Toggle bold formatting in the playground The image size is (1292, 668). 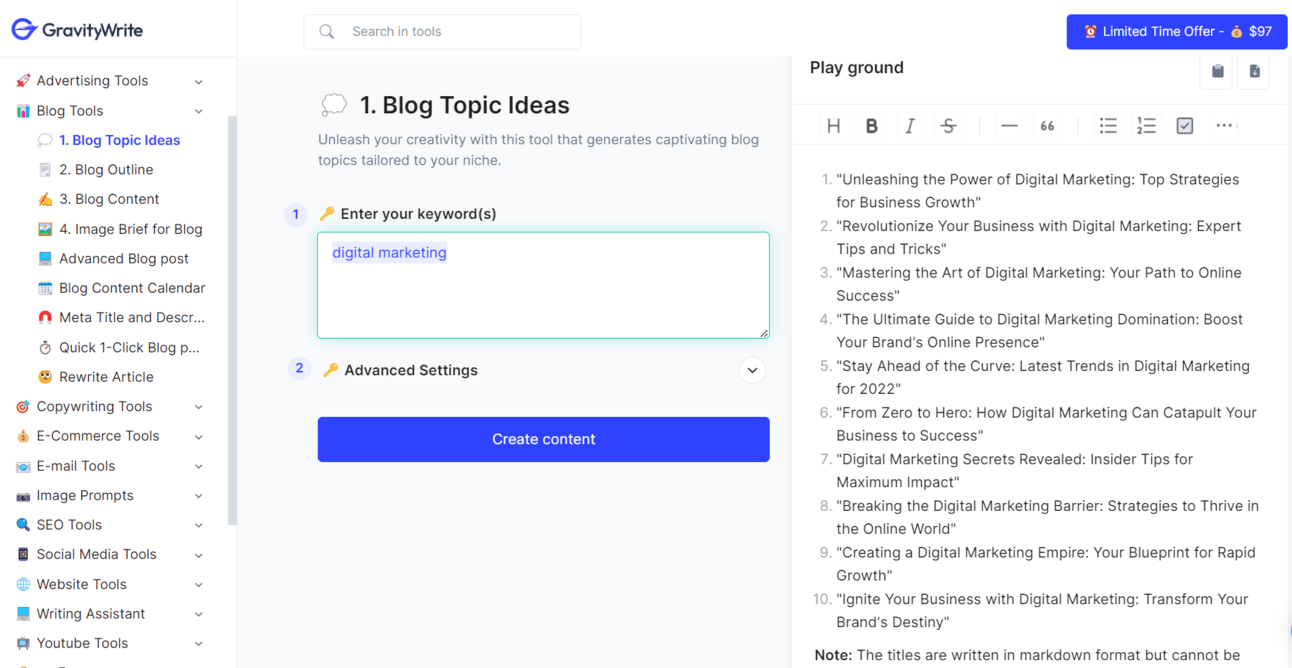coord(871,126)
